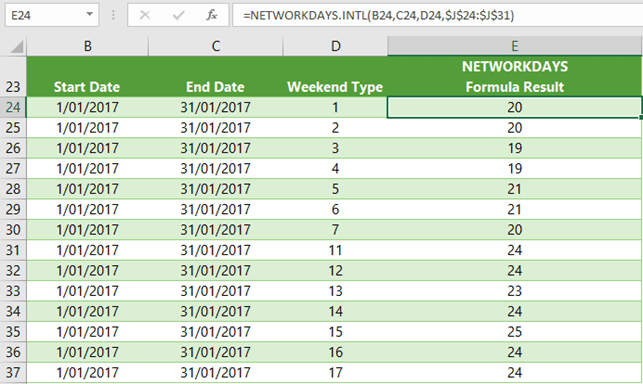Click the End Date header cell

215,77
